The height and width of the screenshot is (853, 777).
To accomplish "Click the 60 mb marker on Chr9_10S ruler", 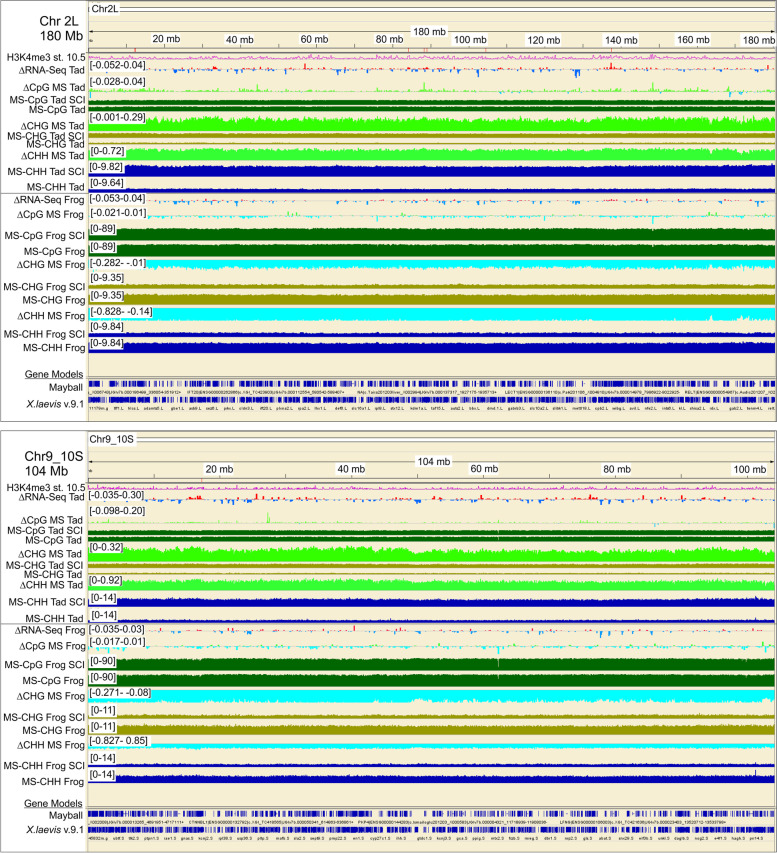I will point(484,469).
